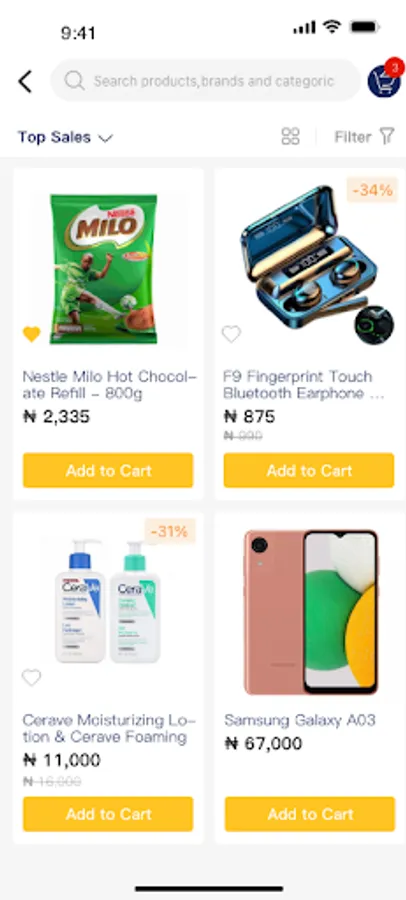
Task: Favorite the F9 Bluetooth Earphone heart
Action: [x=231, y=334]
